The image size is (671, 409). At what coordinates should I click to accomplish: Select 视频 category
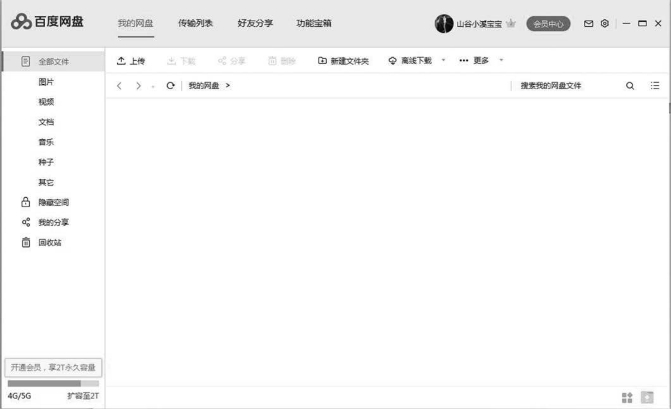pos(46,102)
